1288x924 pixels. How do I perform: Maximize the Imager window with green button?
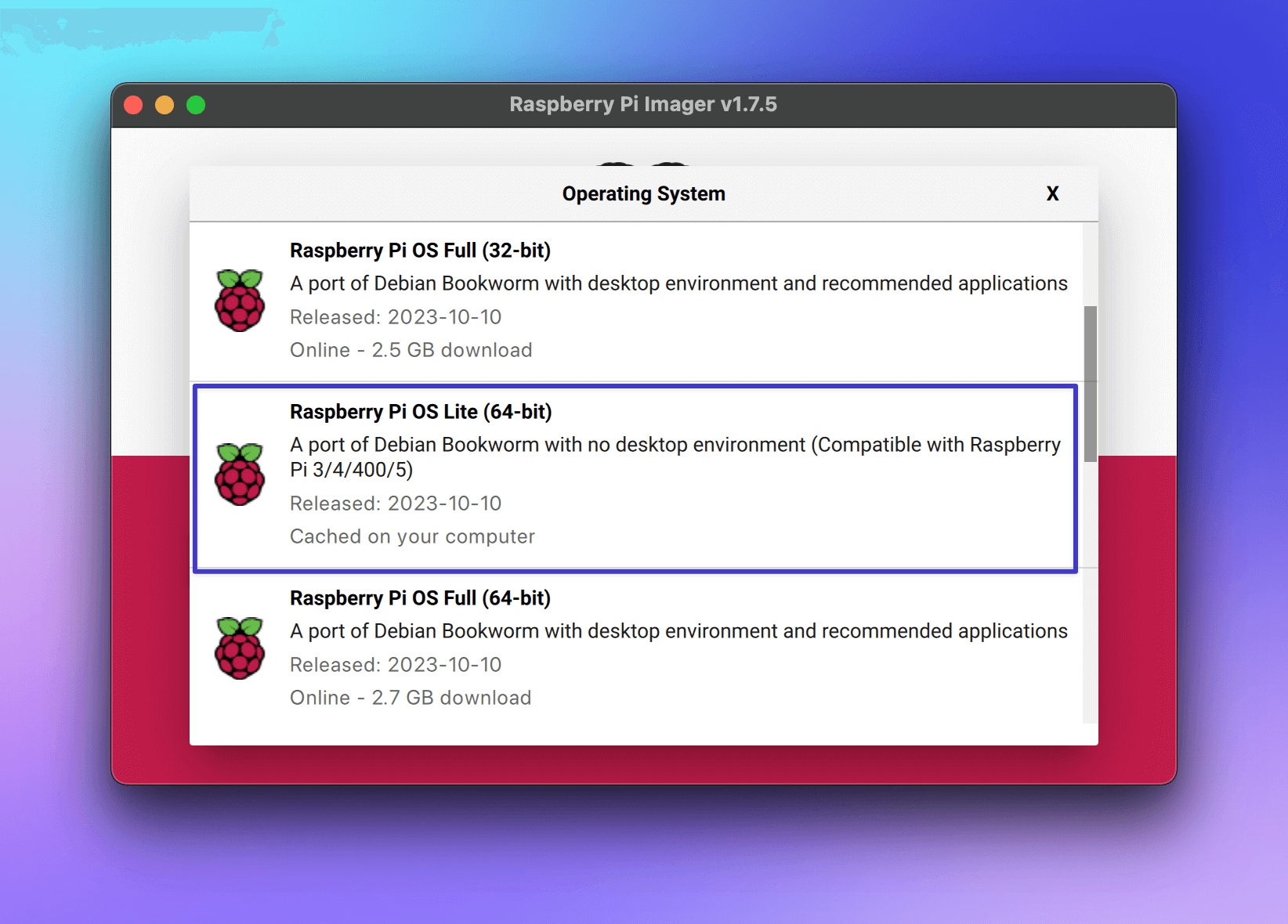pyautogui.click(x=196, y=105)
